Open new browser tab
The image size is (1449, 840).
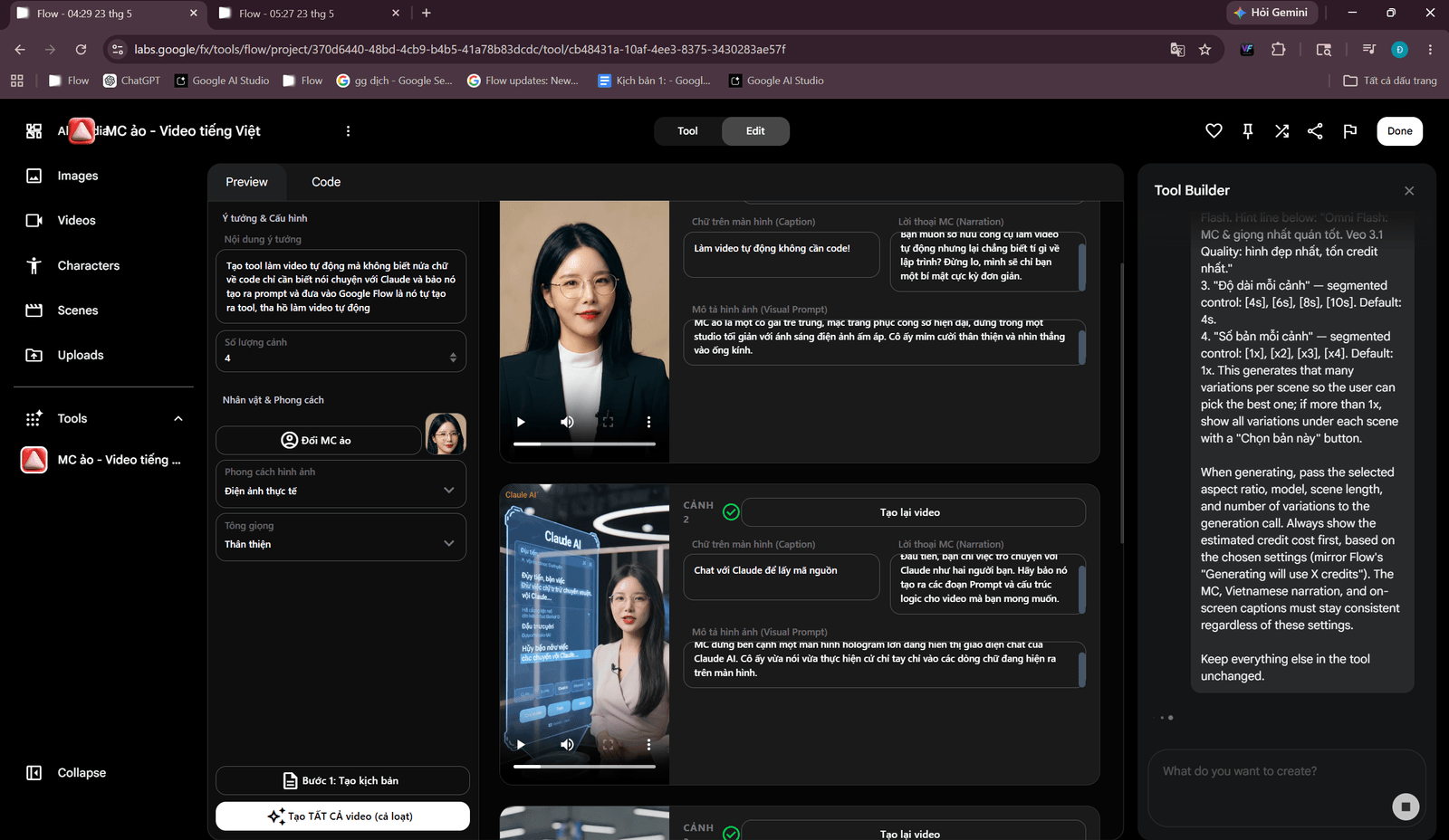click(426, 14)
